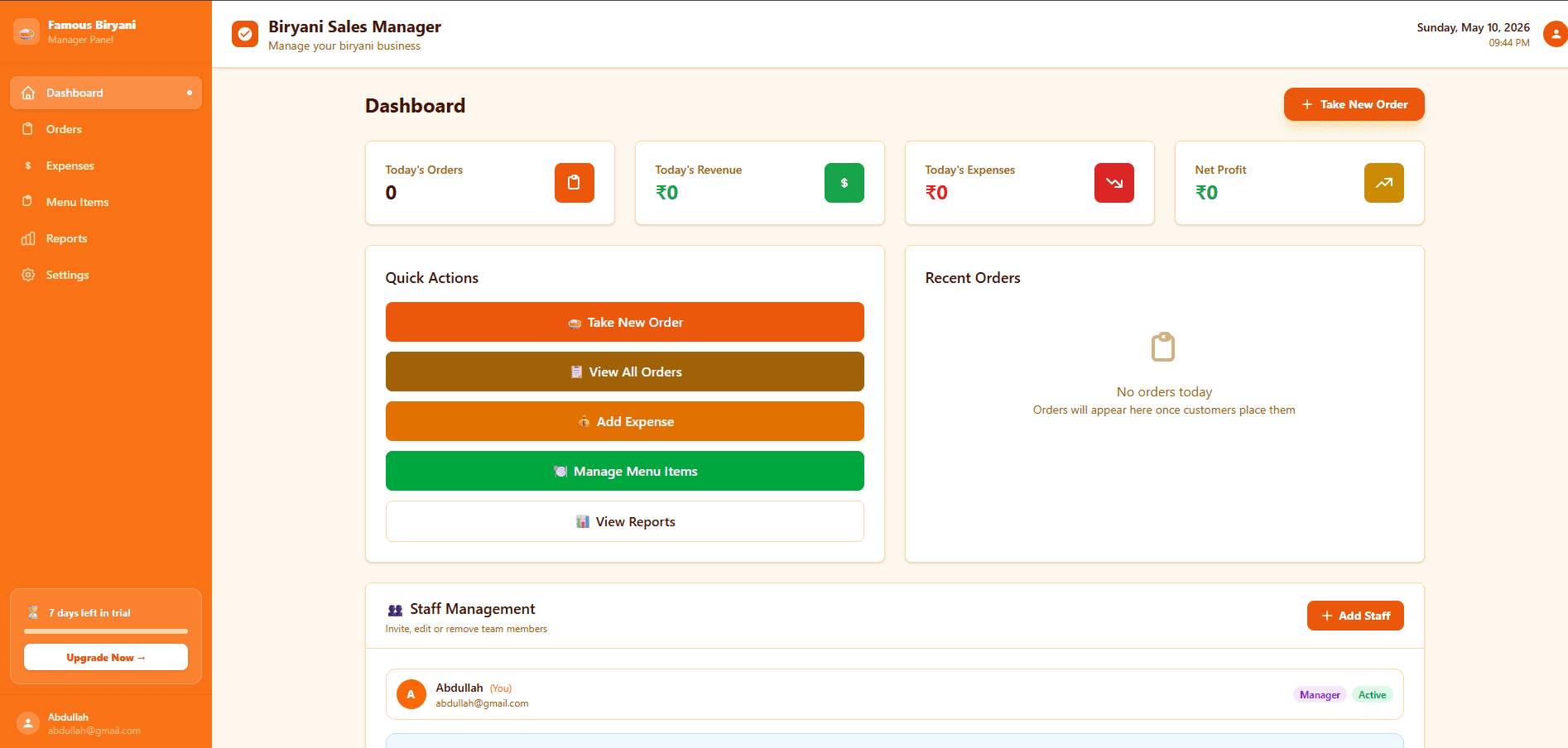Click the Settings gear icon in sidebar

click(x=28, y=275)
